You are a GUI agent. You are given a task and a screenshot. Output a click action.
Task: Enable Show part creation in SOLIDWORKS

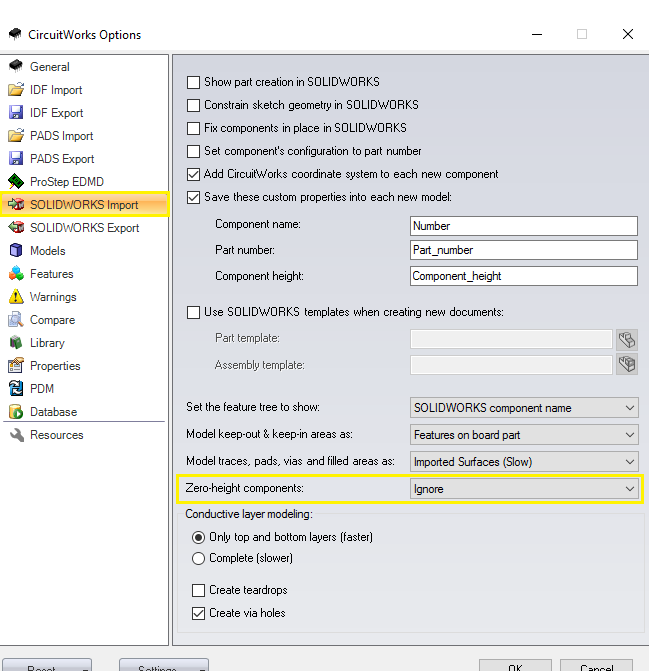[193, 82]
